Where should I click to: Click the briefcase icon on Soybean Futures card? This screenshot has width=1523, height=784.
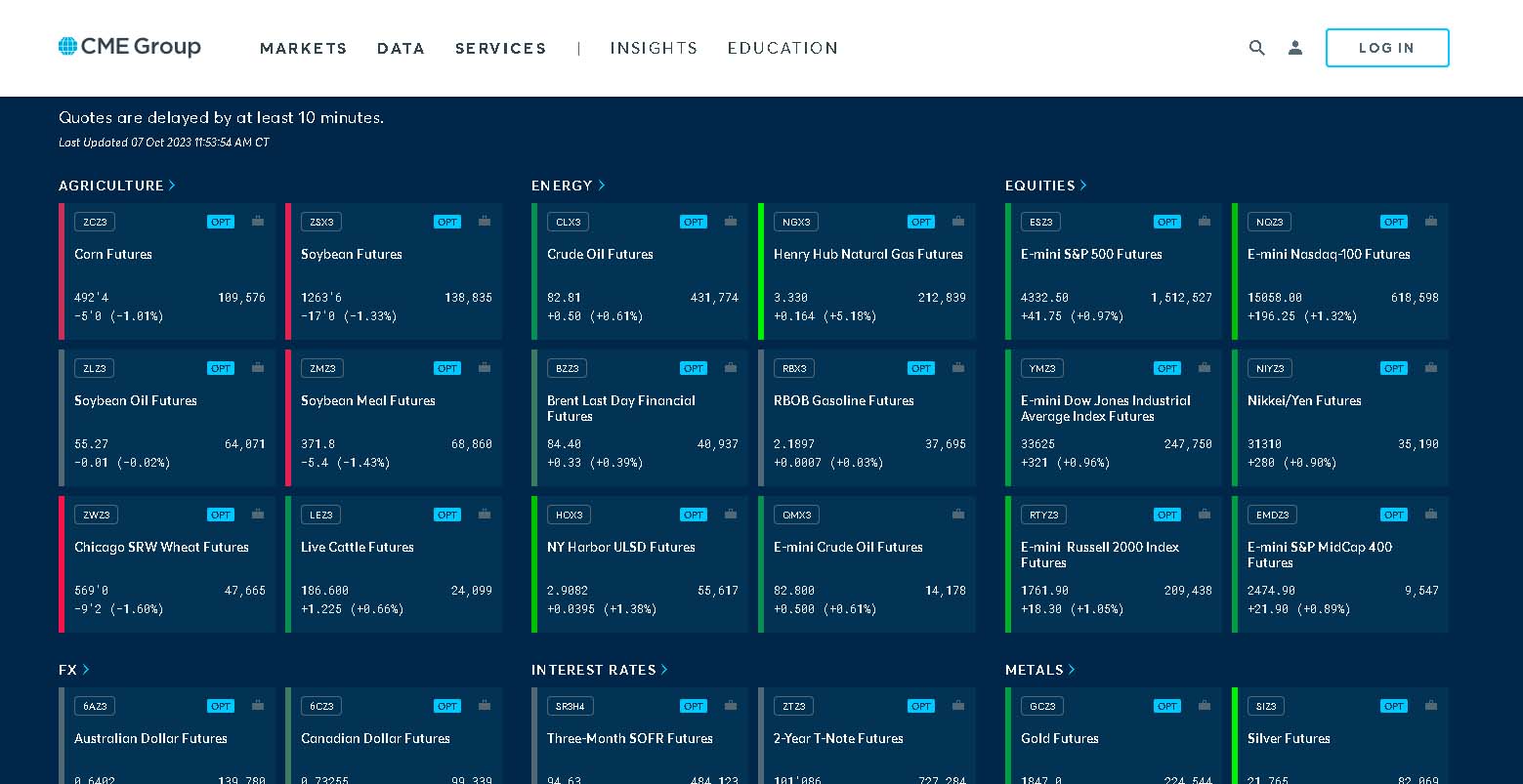(x=485, y=222)
